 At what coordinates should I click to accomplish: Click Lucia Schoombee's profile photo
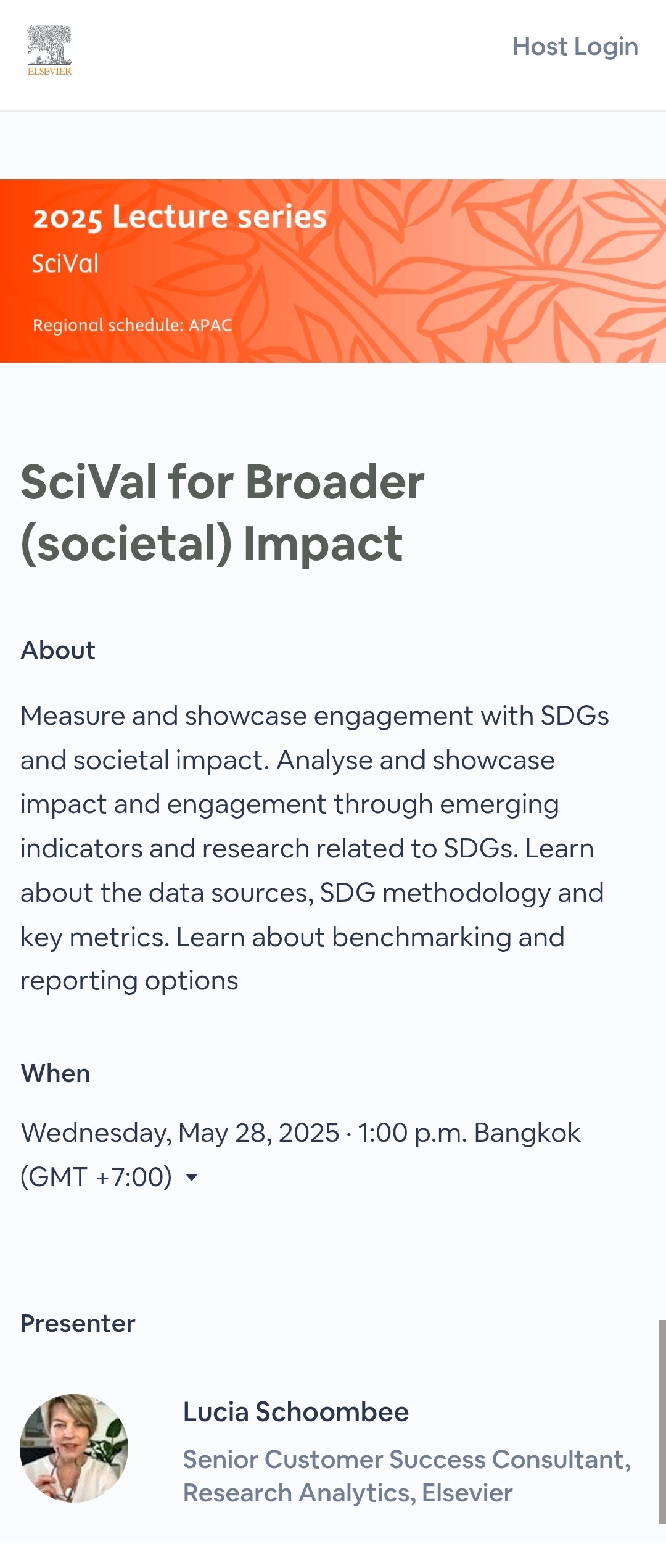coord(74,1448)
